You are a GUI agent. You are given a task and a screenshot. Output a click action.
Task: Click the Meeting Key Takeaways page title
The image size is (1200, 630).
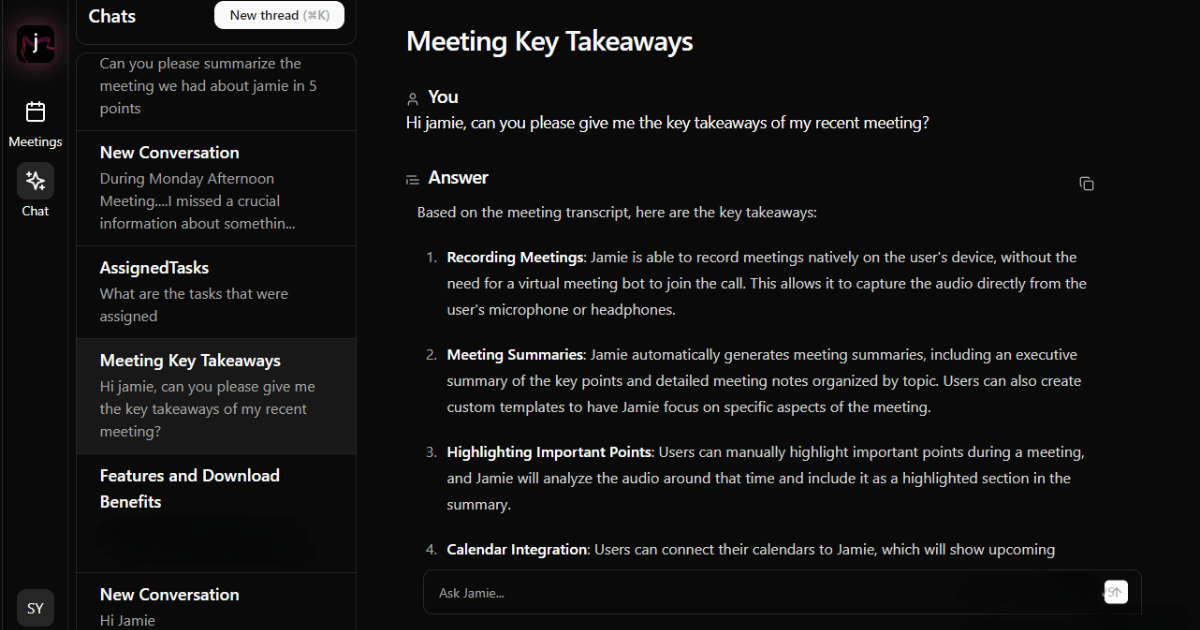pos(549,41)
